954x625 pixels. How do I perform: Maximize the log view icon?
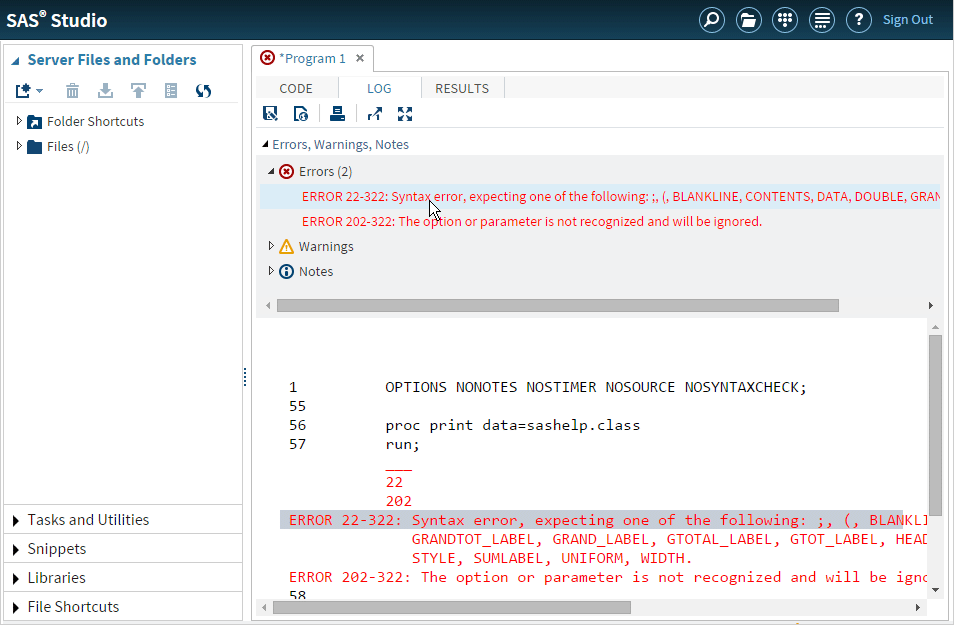coord(405,114)
